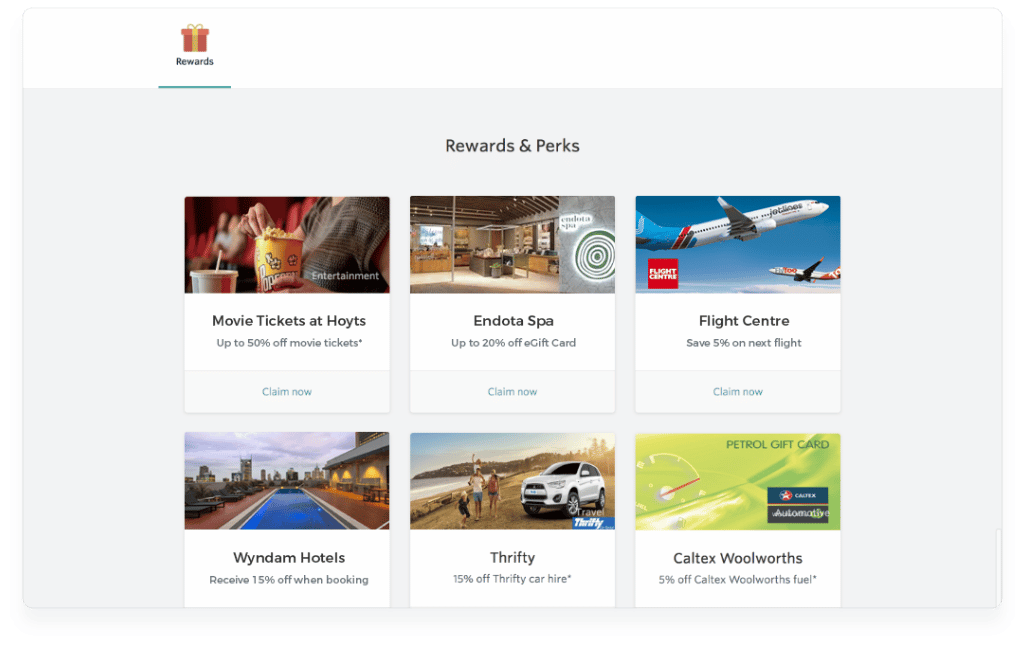Image resolution: width=1025 pixels, height=646 pixels.
Task: Open the Thrifty car hire beach image
Action: click(512, 481)
